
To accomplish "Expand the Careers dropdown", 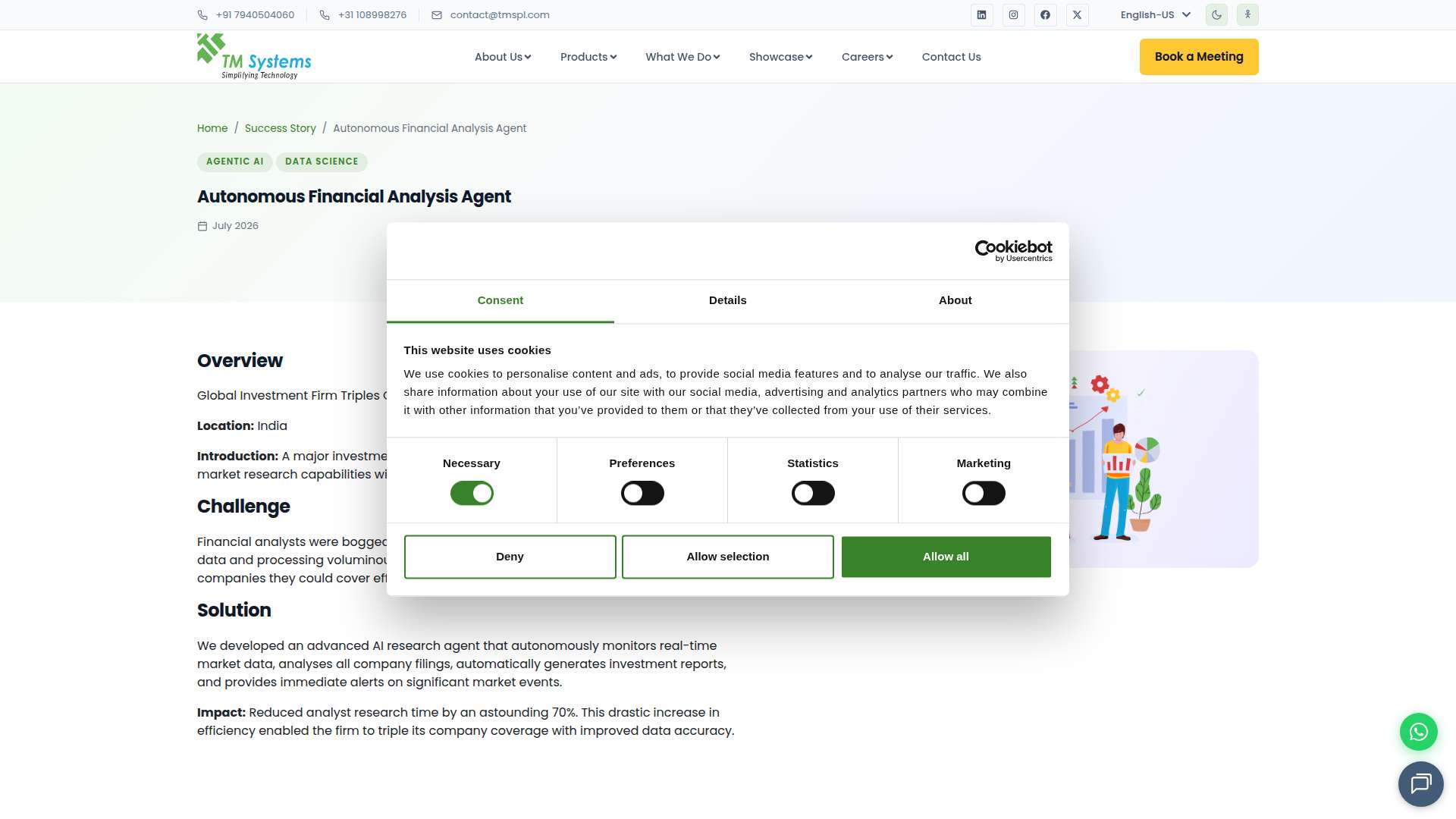I will (x=867, y=57).
